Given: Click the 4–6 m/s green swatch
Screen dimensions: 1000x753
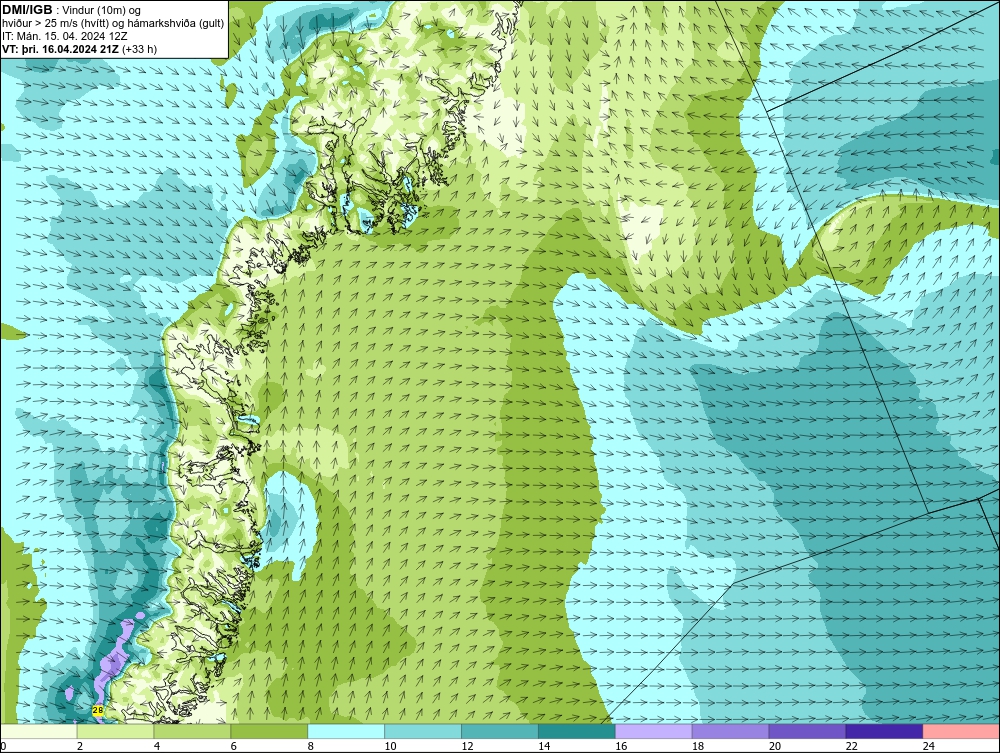Looking at the screenshot, I should point(192,731).
